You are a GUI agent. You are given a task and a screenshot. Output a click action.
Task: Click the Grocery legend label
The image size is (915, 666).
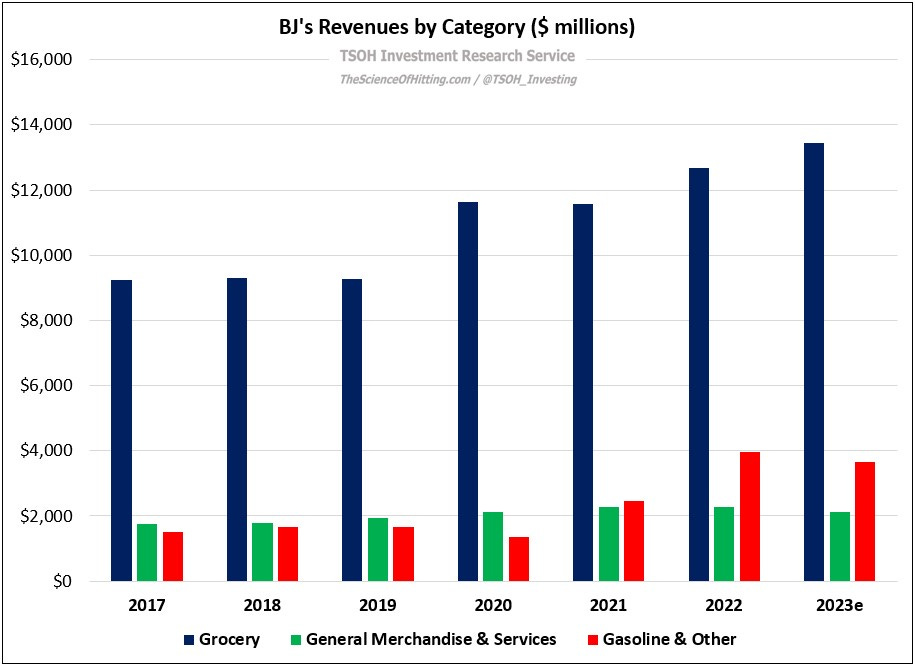(229, 640)
